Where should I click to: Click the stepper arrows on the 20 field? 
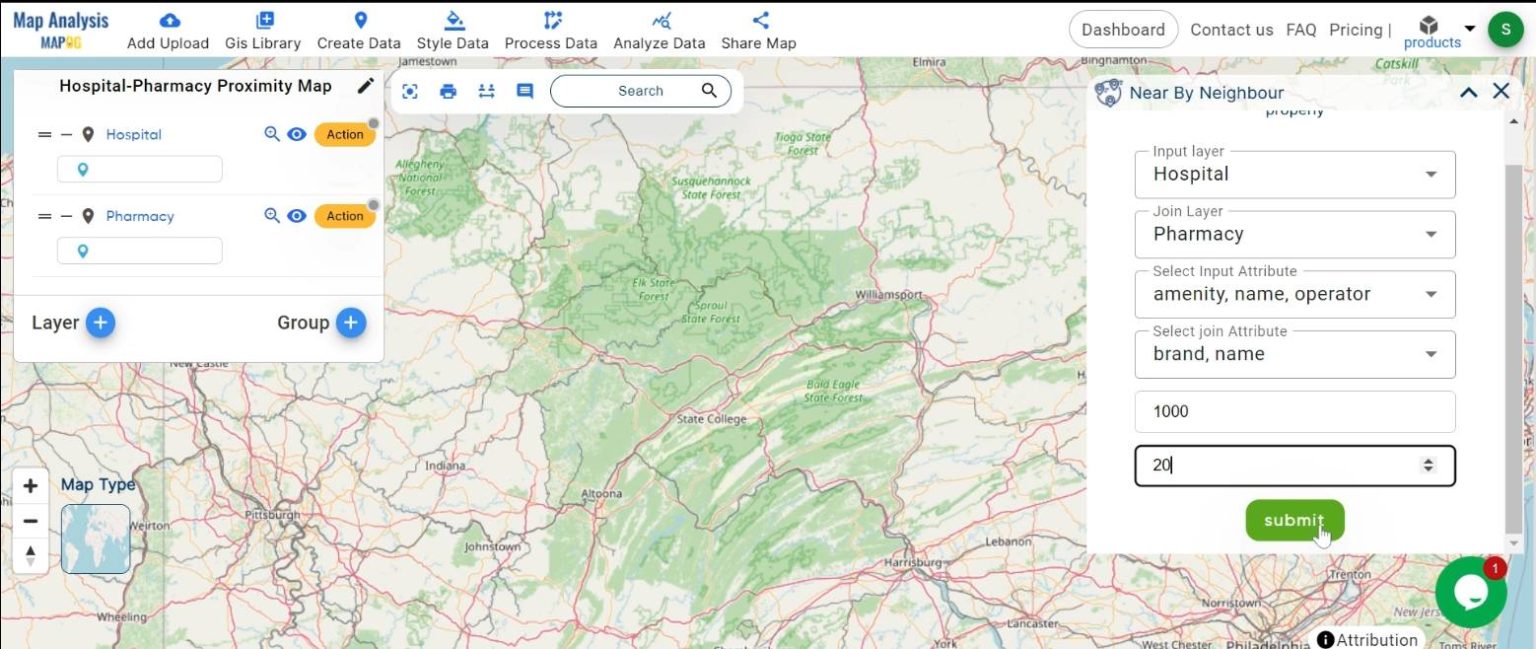1428,465
